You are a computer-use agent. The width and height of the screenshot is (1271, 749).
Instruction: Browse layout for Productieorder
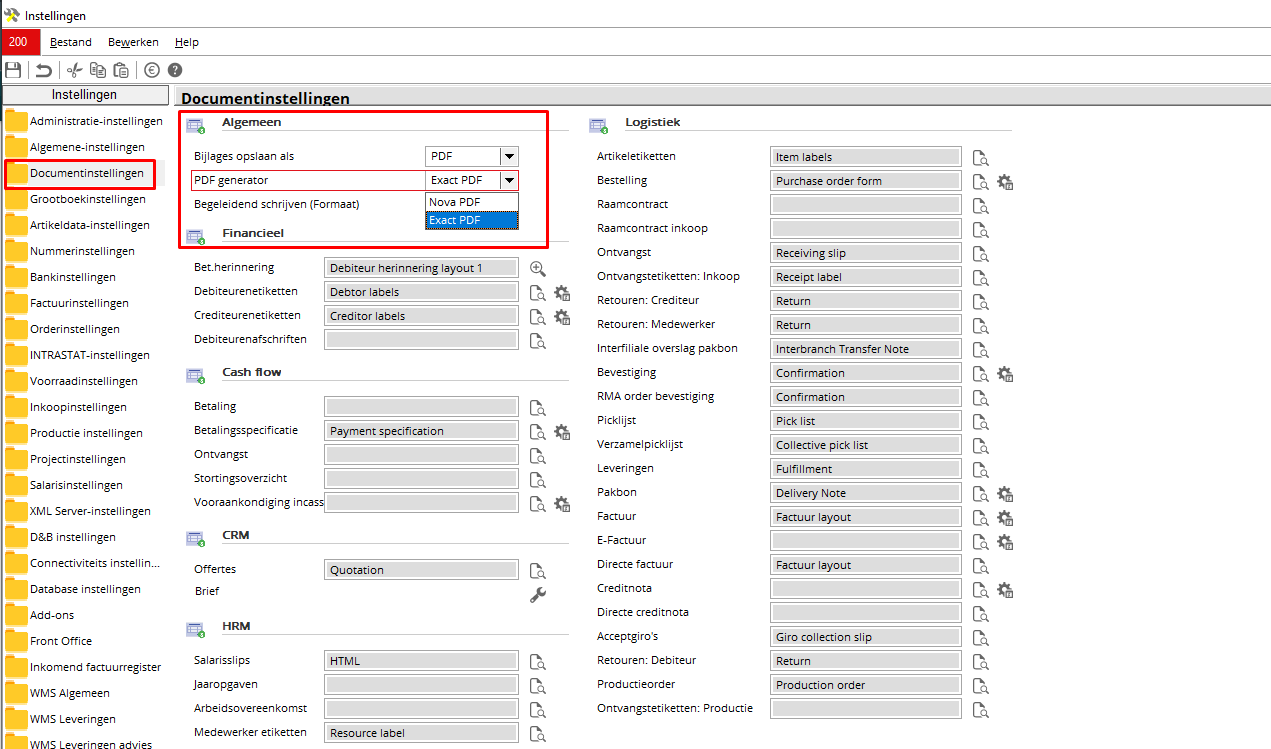(982, 685)
